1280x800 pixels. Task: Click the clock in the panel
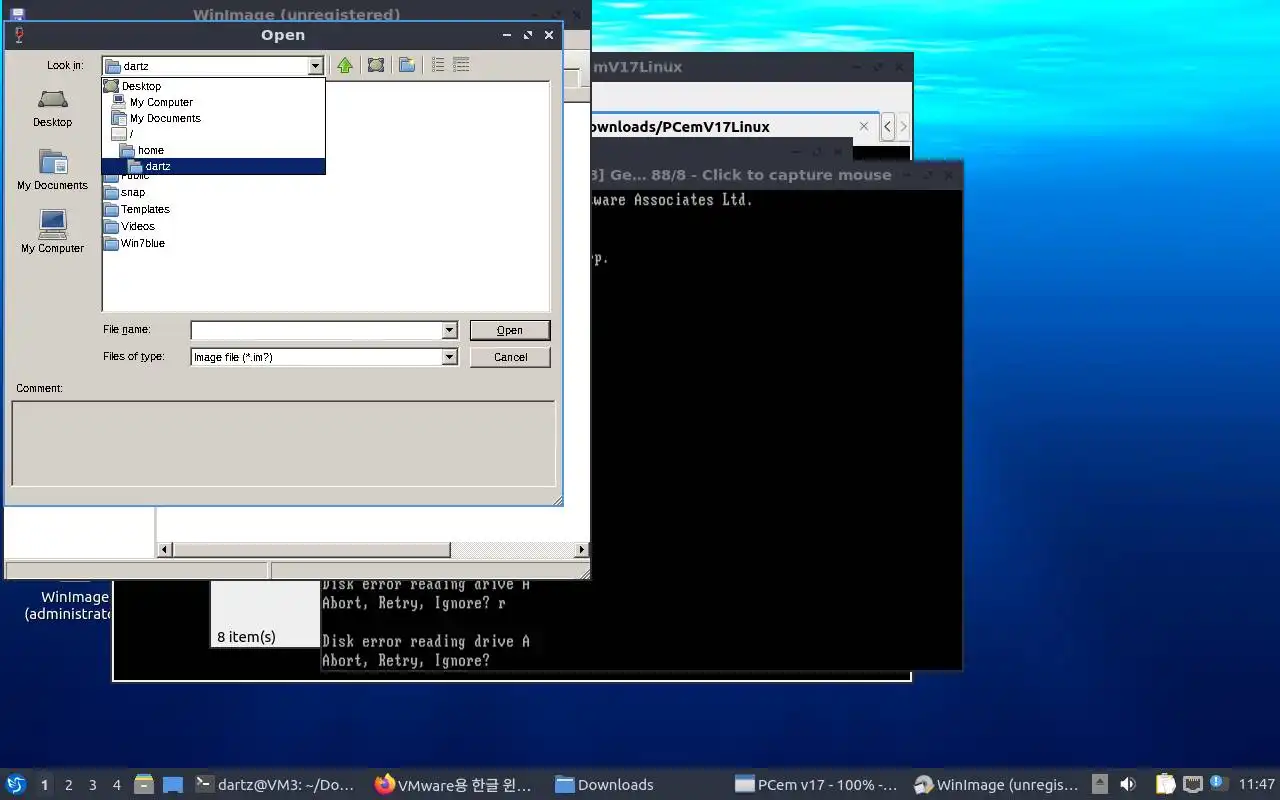point(1257,784)
